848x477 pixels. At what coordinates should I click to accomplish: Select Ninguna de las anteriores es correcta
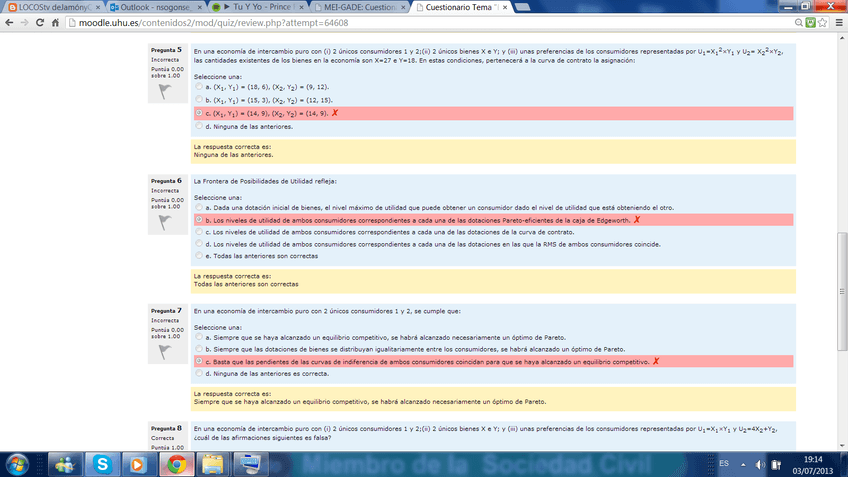click(x=199, y=373)
